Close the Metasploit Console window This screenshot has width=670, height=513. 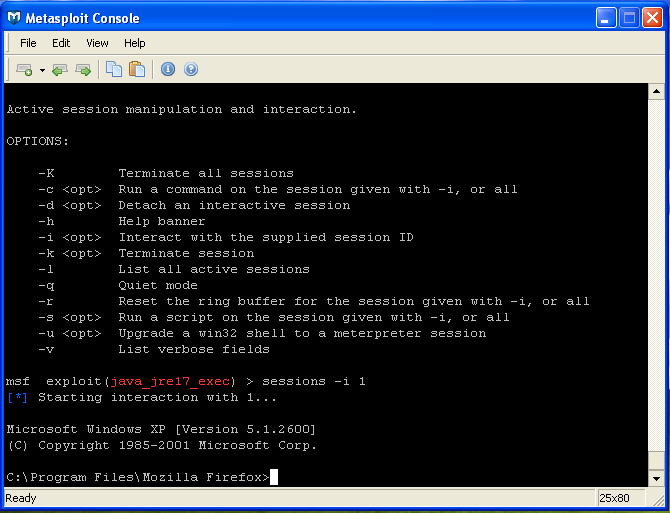[x=652, y=18]
